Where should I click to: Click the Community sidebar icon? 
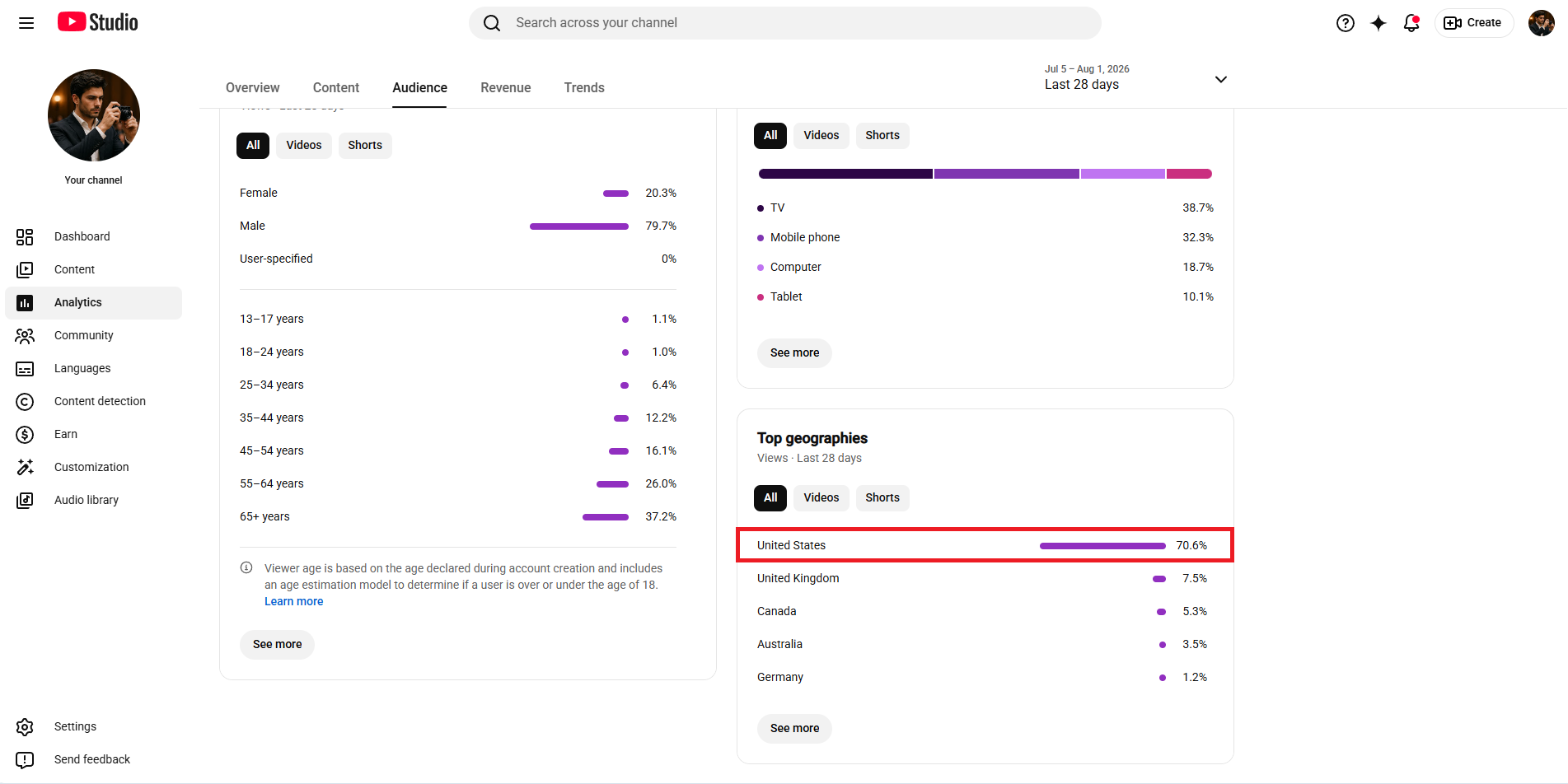tap(25, 336)
